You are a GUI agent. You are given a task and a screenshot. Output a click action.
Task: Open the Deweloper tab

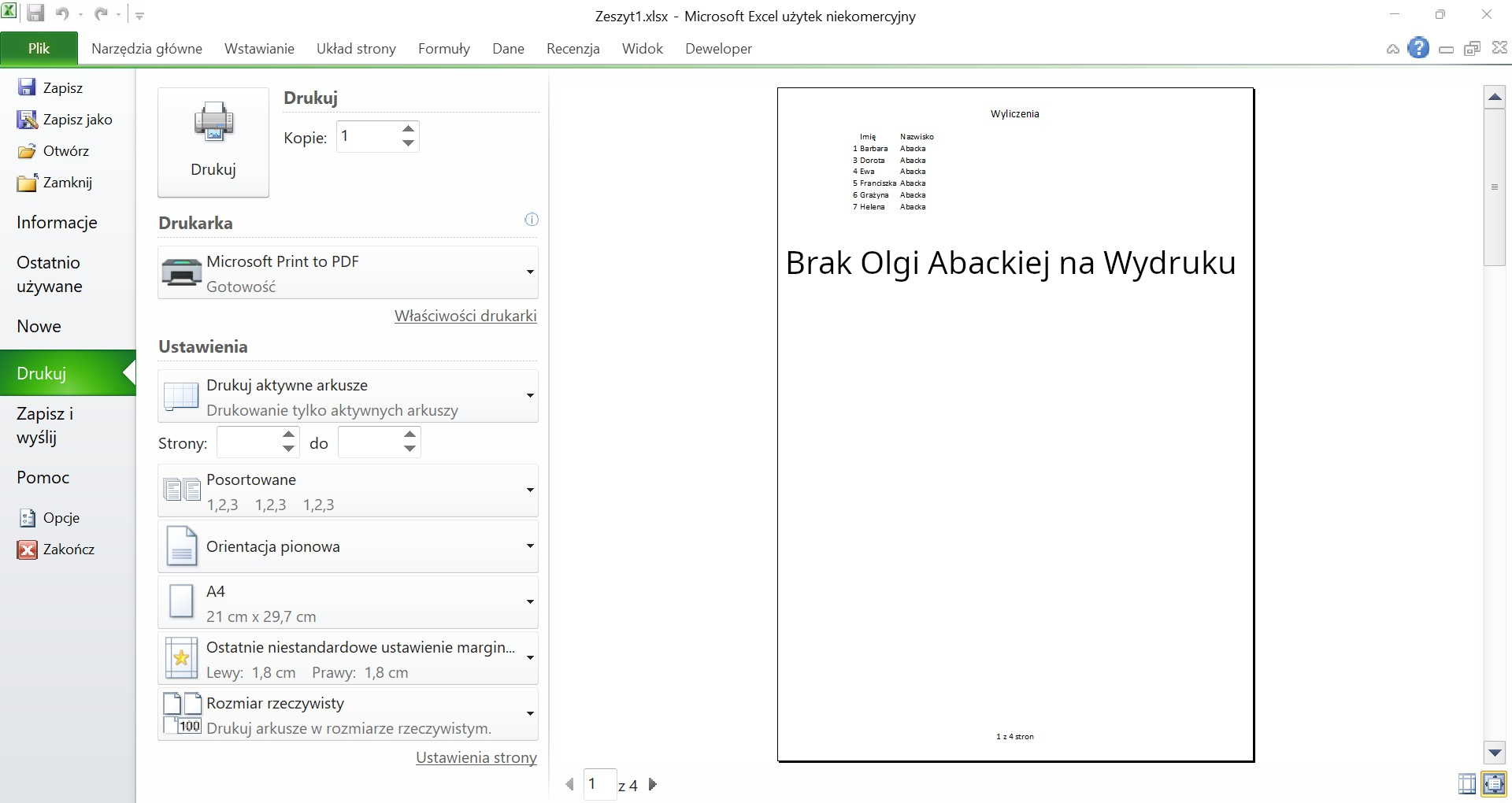718,48
